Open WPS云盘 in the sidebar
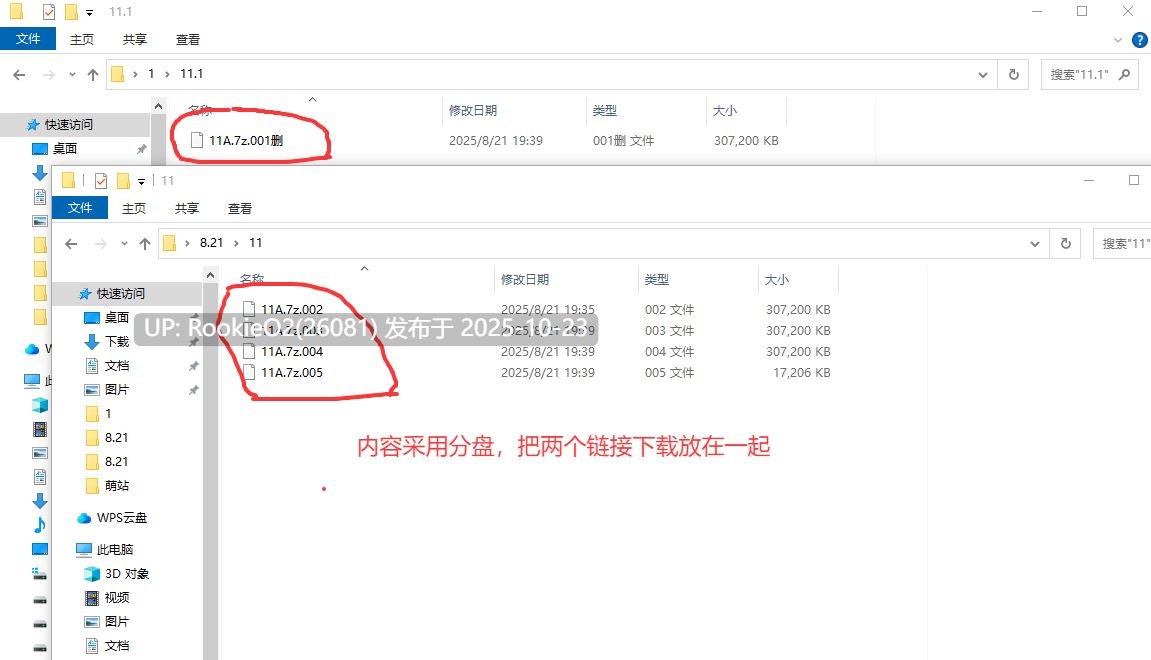This screenshot has width=1151, height=660. click(122, 518)
